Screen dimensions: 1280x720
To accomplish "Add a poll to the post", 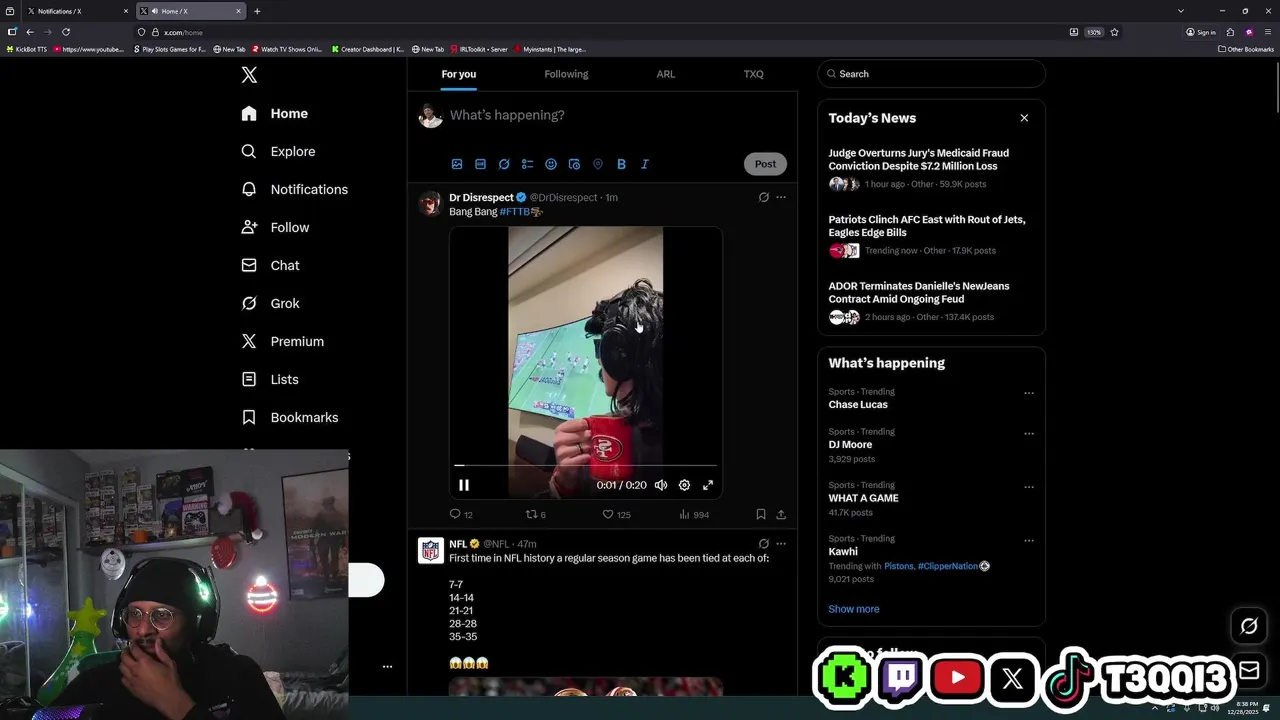I will coord(527,164).
